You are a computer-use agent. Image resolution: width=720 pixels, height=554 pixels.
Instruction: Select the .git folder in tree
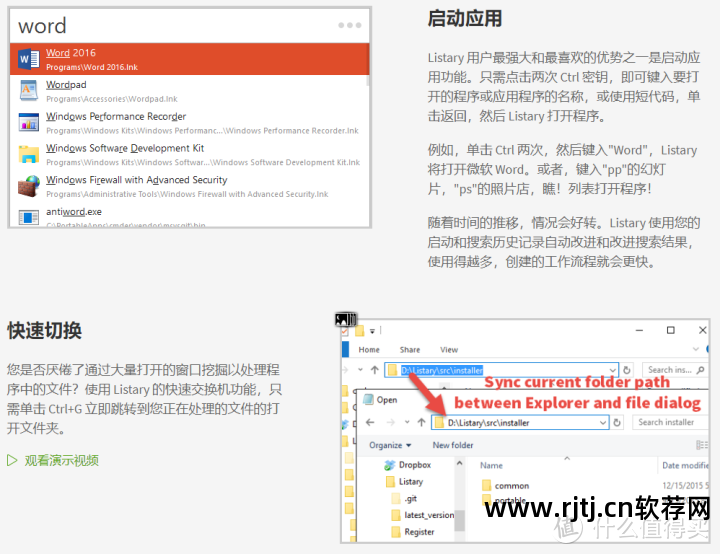pyautogui.click(x=404, y=498)
